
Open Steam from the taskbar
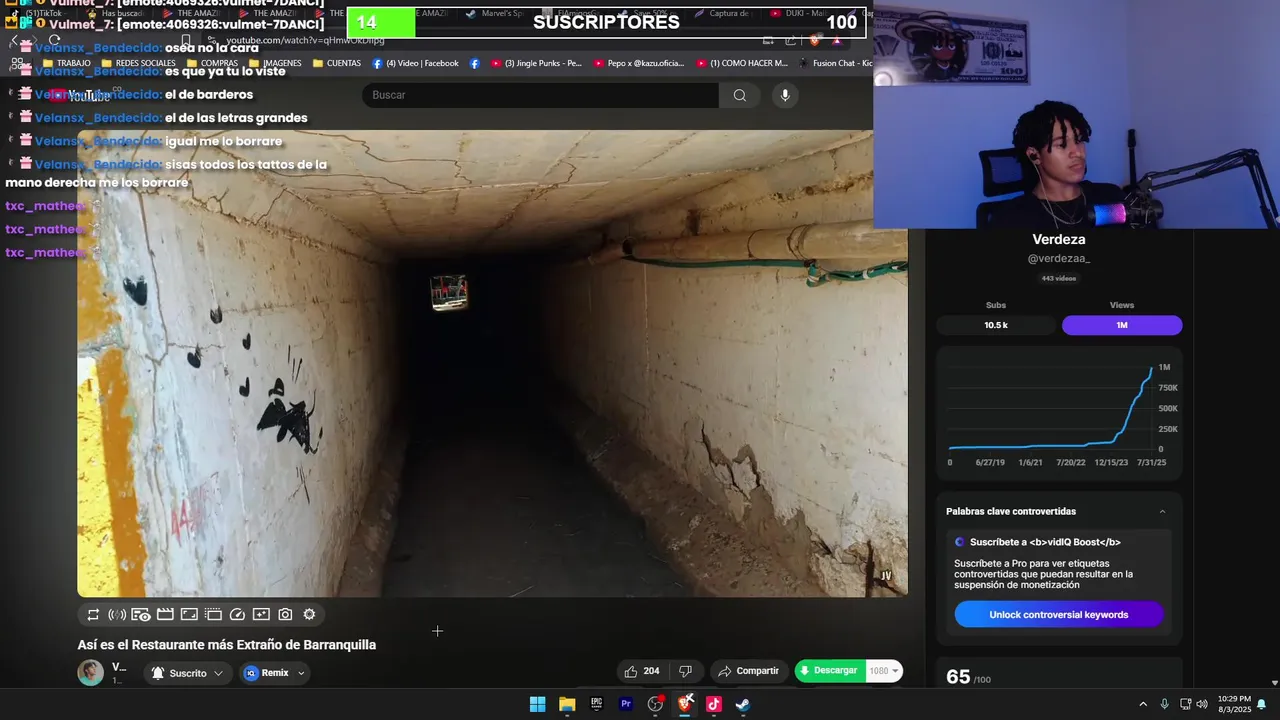[743, 704]
